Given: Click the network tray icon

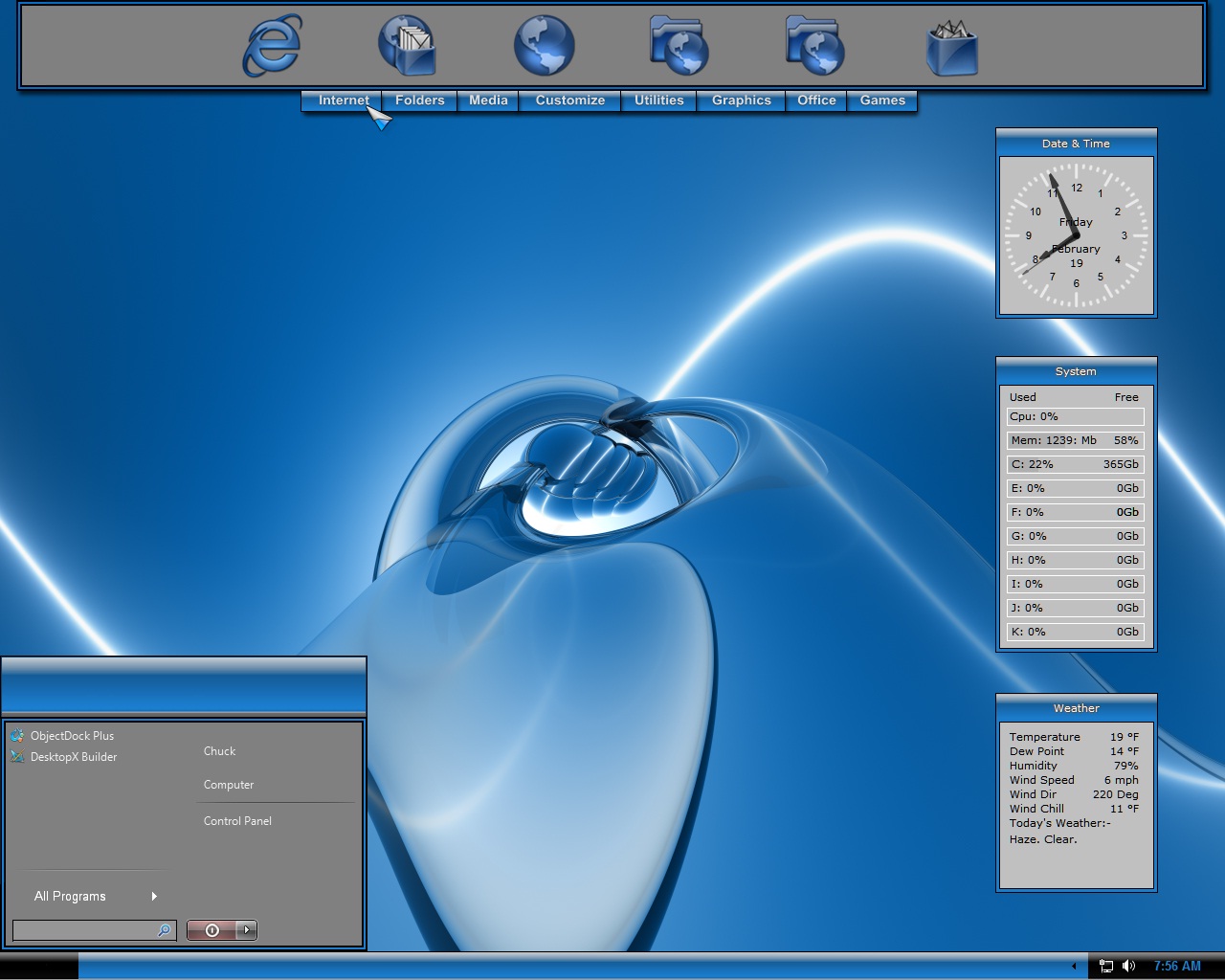Looking at the screenshot, I should click(1106, 966).
